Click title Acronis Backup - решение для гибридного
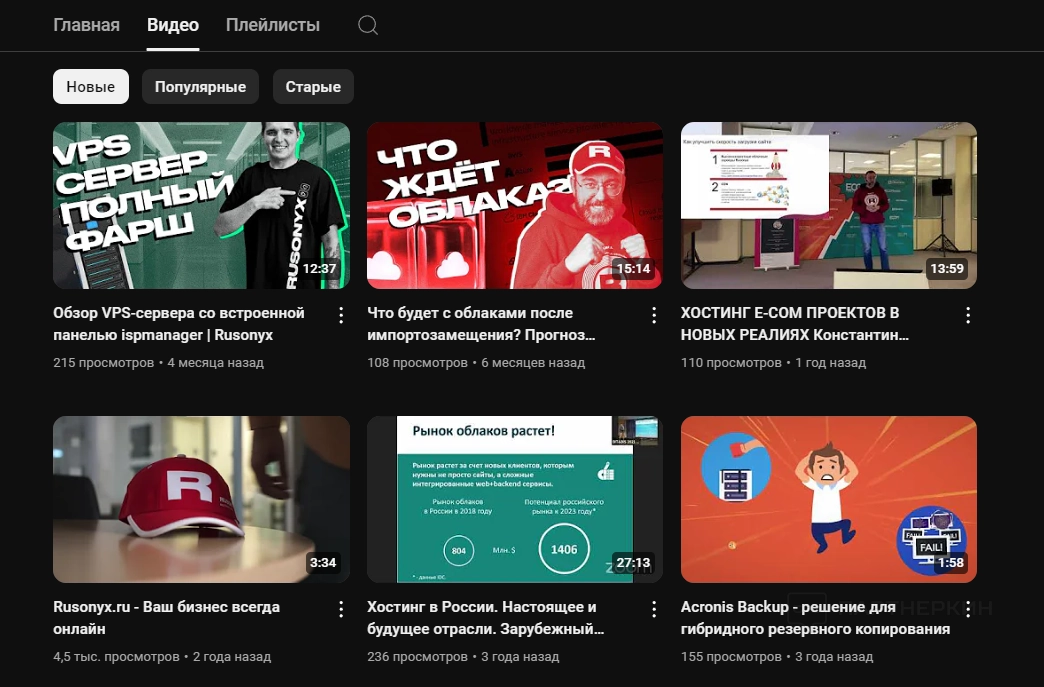 [x=815, y=618]
